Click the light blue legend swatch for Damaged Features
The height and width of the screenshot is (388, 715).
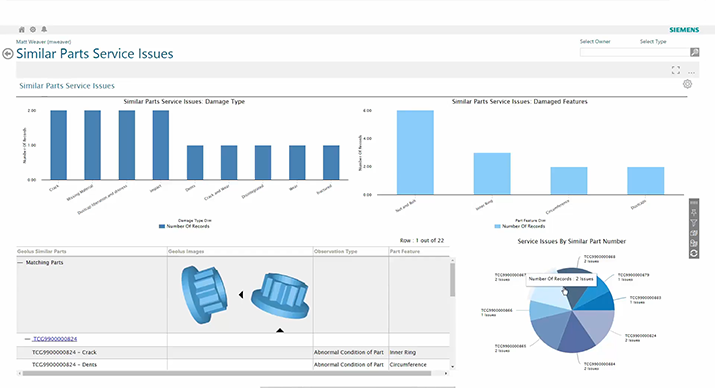pos(497,226)
